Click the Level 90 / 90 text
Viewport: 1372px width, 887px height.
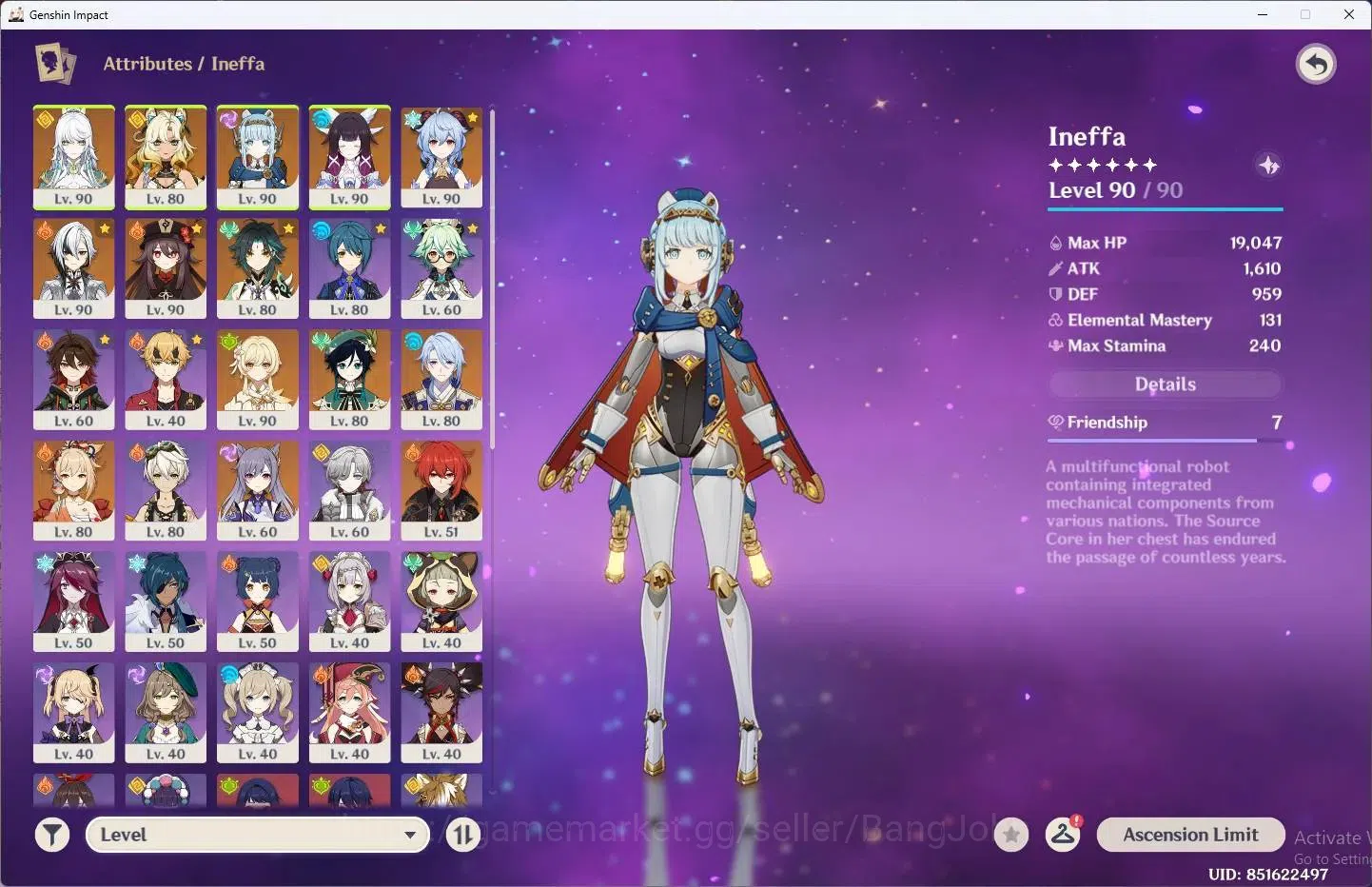1115,190
